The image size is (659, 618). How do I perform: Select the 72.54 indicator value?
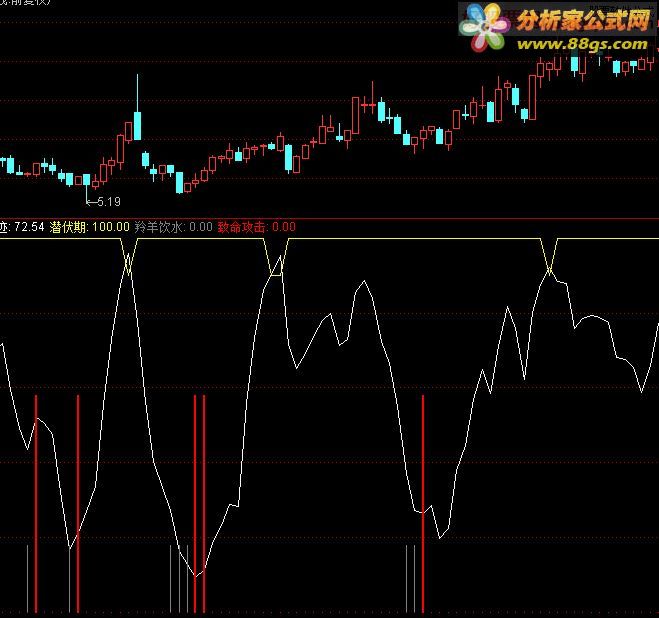coord(29,227)
